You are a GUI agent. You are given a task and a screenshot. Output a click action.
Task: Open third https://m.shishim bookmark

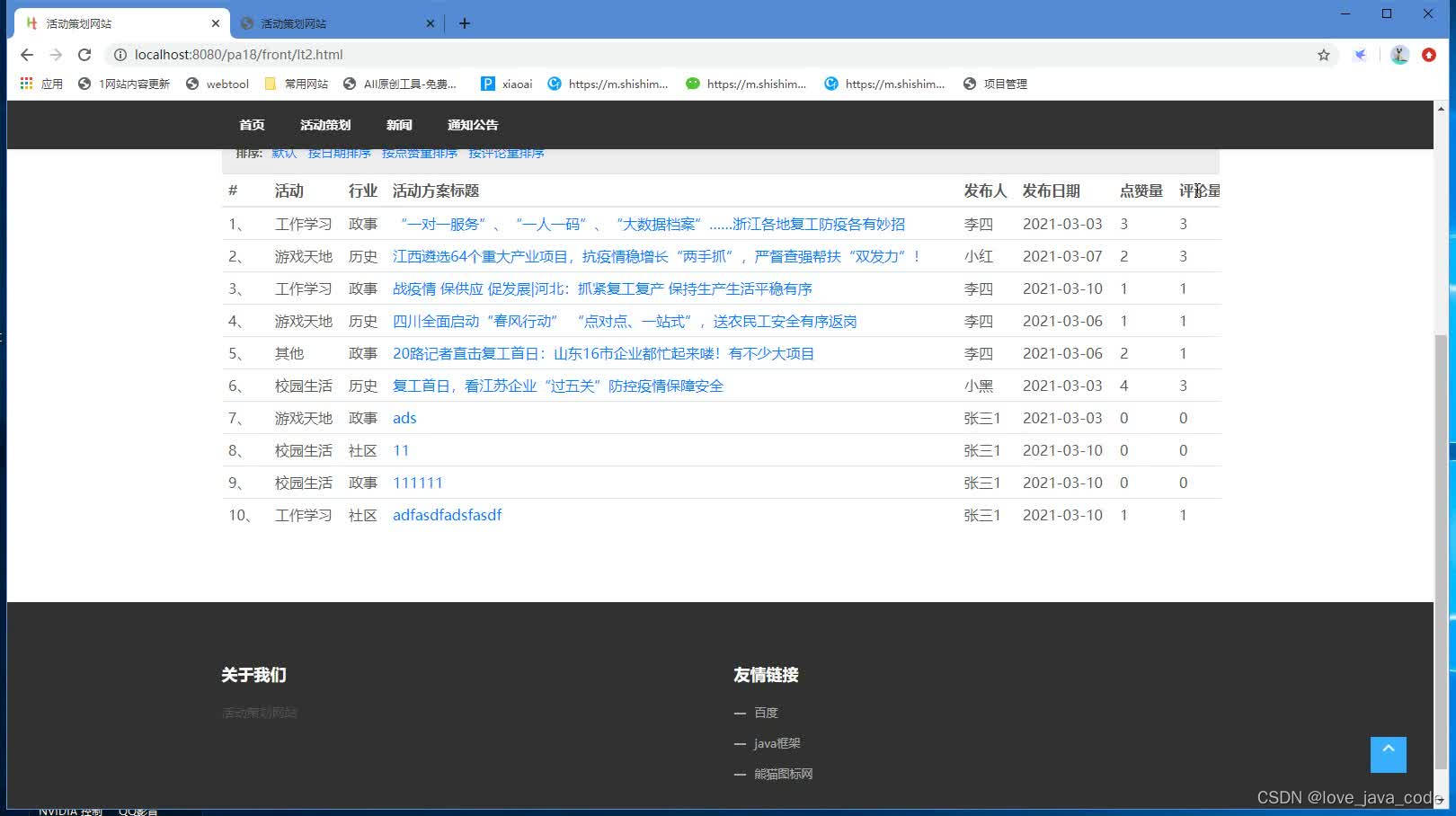tap(884, 84)
